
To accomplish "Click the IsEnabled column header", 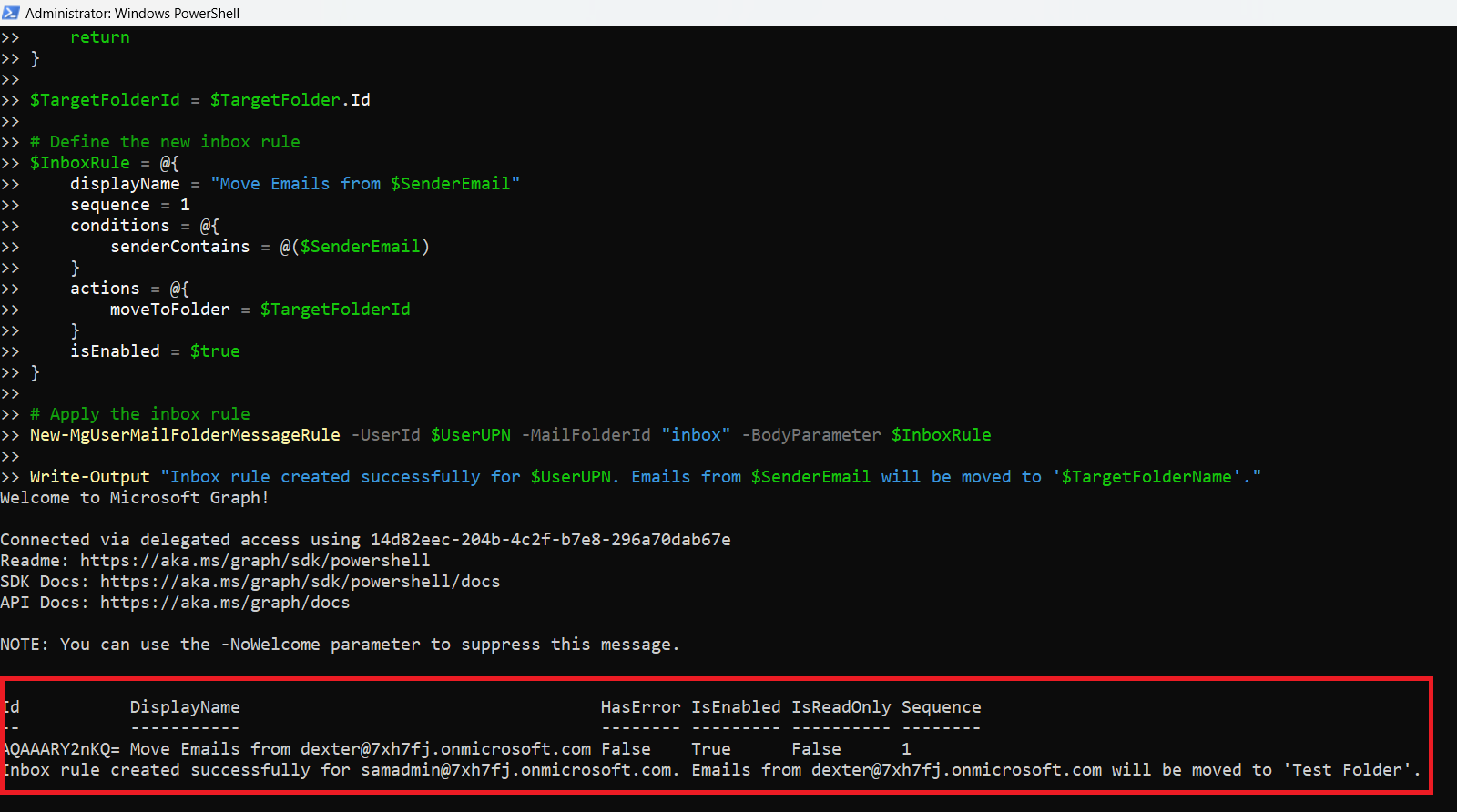I will (736, 707).
